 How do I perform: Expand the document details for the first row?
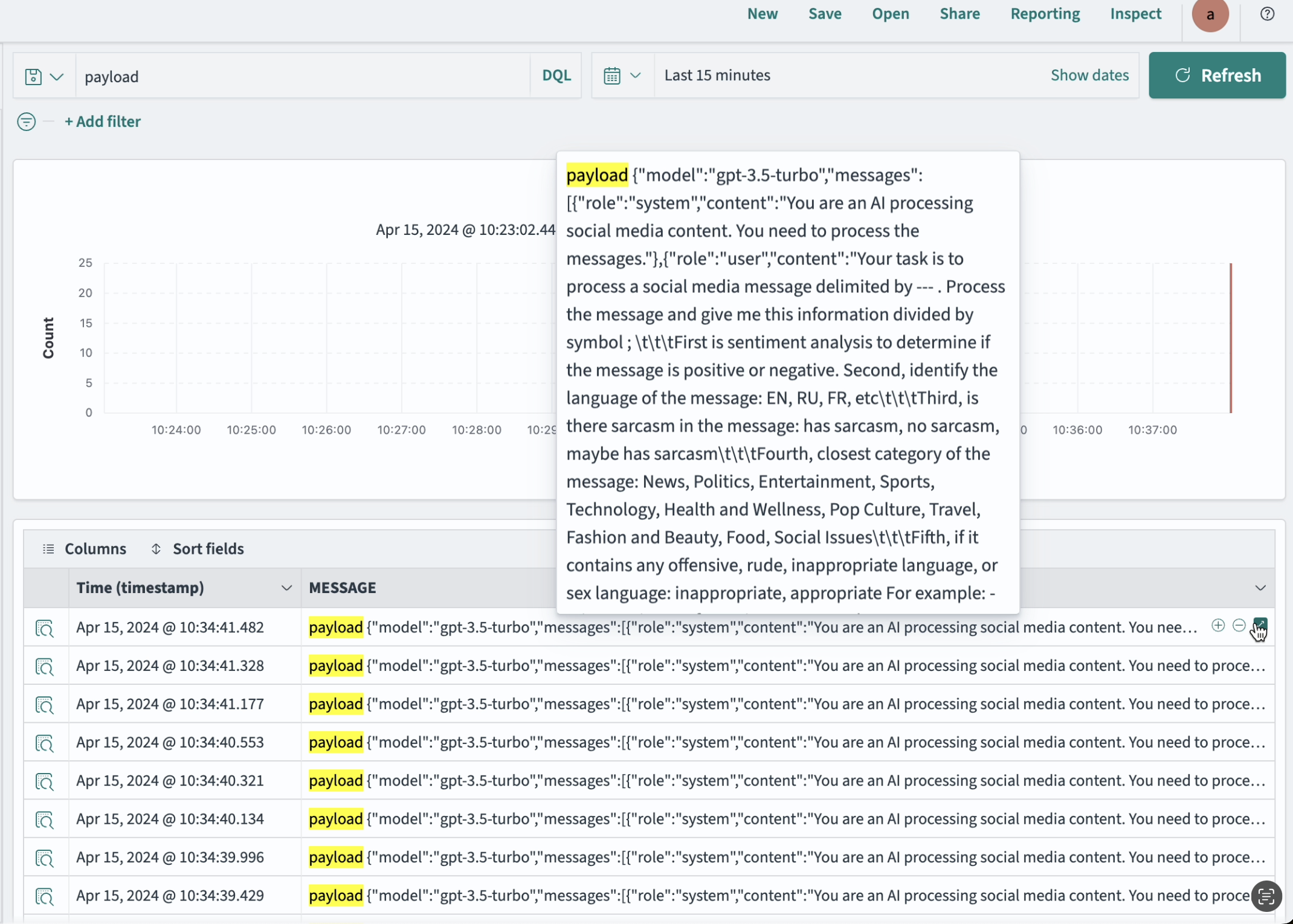45,628
